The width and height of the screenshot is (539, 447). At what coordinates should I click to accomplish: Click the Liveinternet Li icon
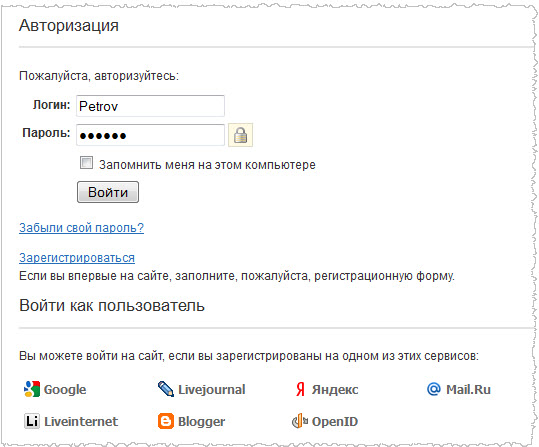[32, 421]
